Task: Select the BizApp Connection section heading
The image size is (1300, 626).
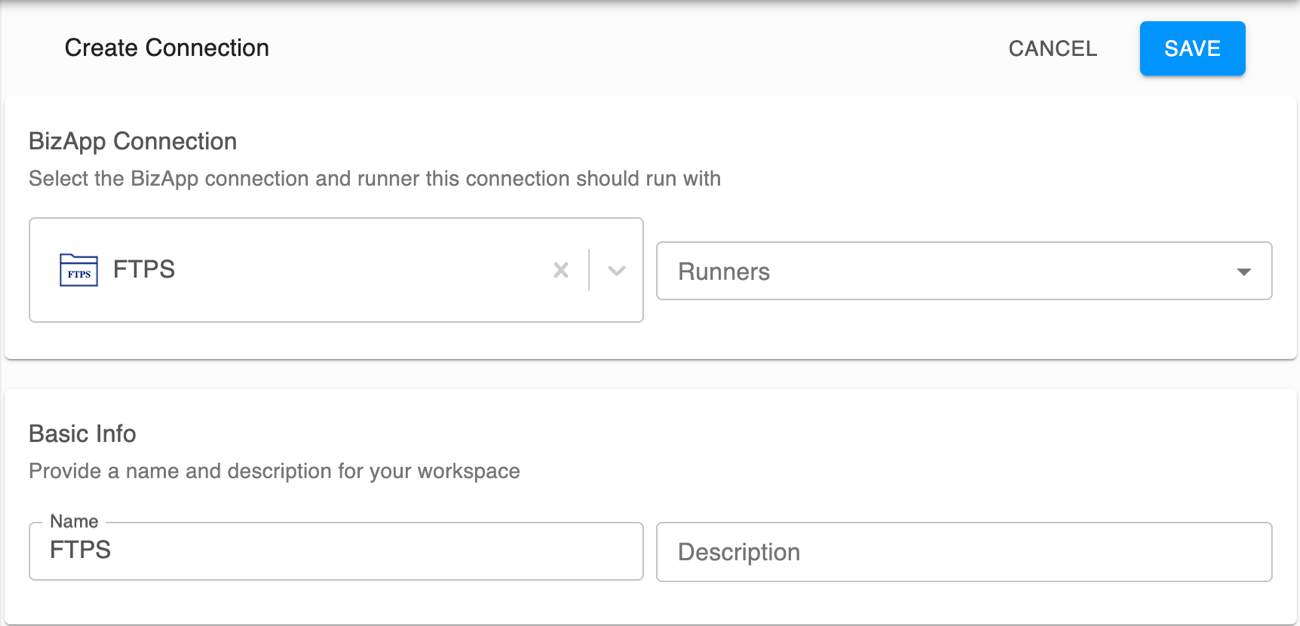Action: (133, 141)
